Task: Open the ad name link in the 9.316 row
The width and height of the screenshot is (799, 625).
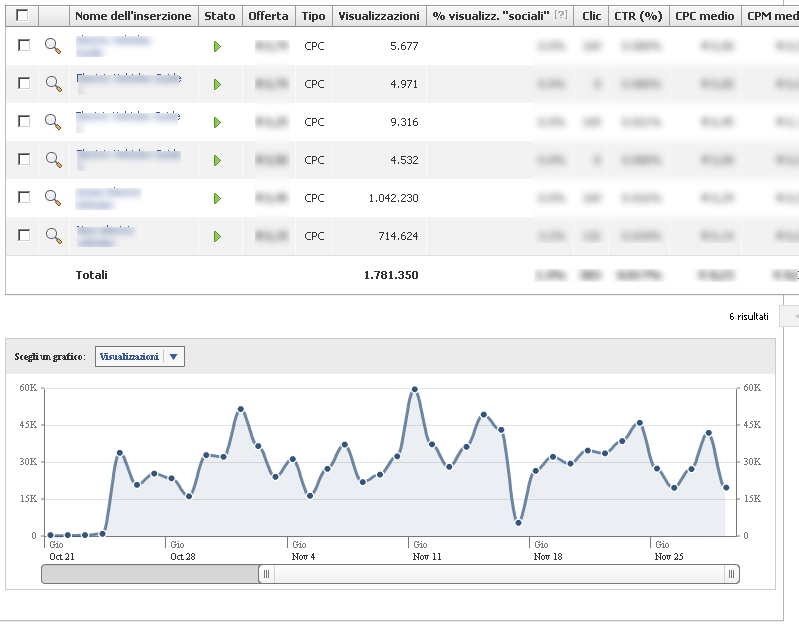Action: pos(128,121)
